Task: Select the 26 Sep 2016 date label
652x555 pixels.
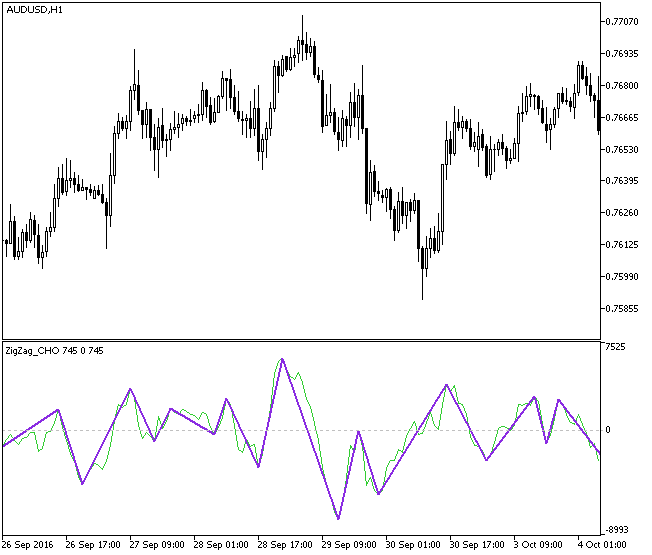Action: (28, 546)
